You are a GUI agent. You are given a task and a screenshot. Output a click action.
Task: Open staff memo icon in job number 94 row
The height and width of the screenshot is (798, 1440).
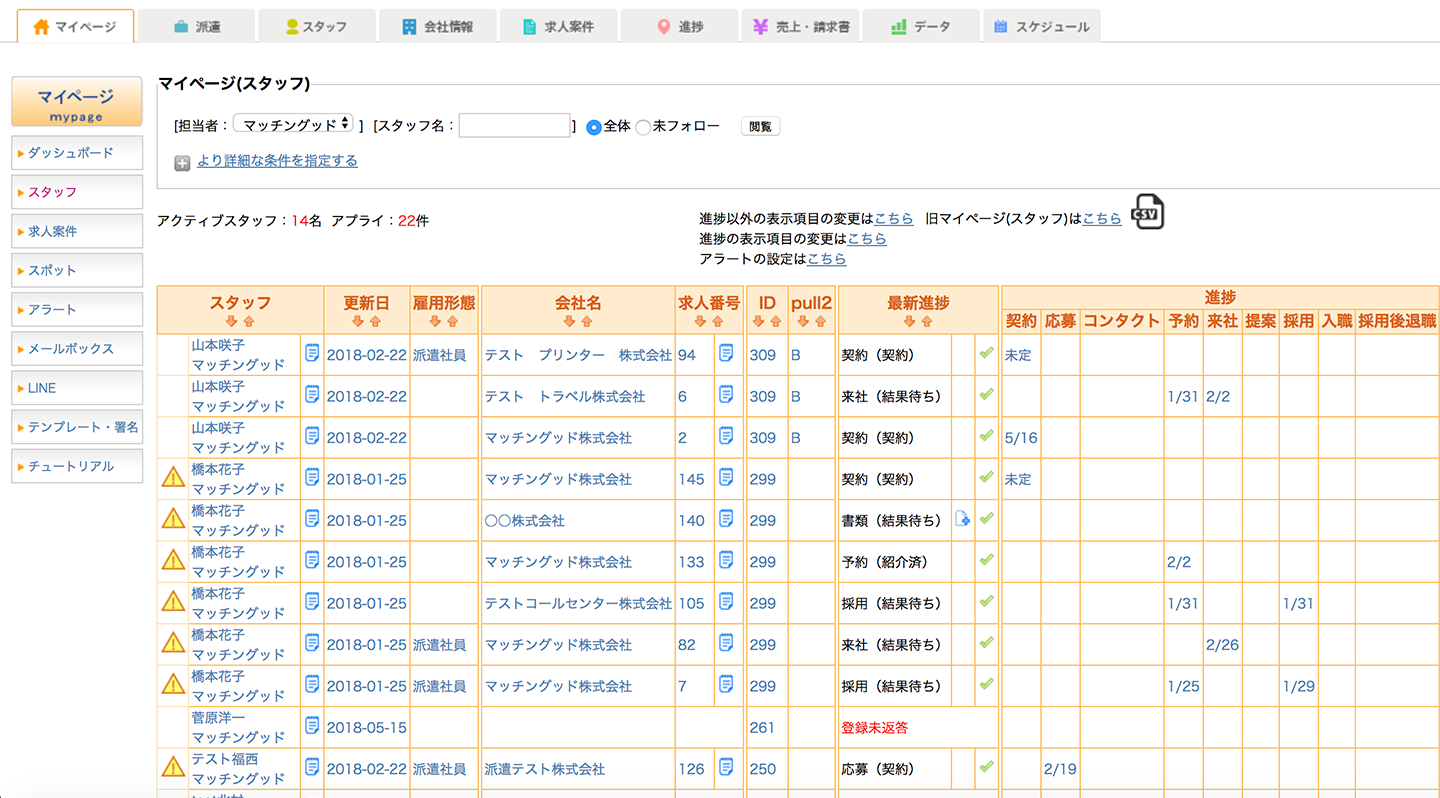pos(312,353)
